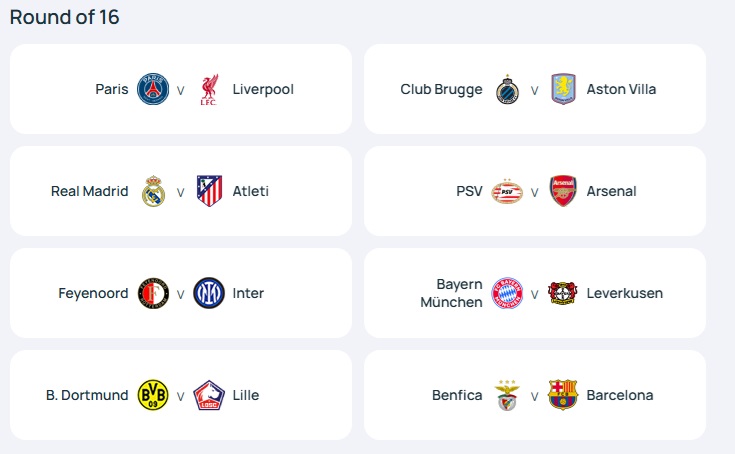This screenshot has height=454, width=735.
Task: Click the Bayern München logo
Action: pos(507,293)
